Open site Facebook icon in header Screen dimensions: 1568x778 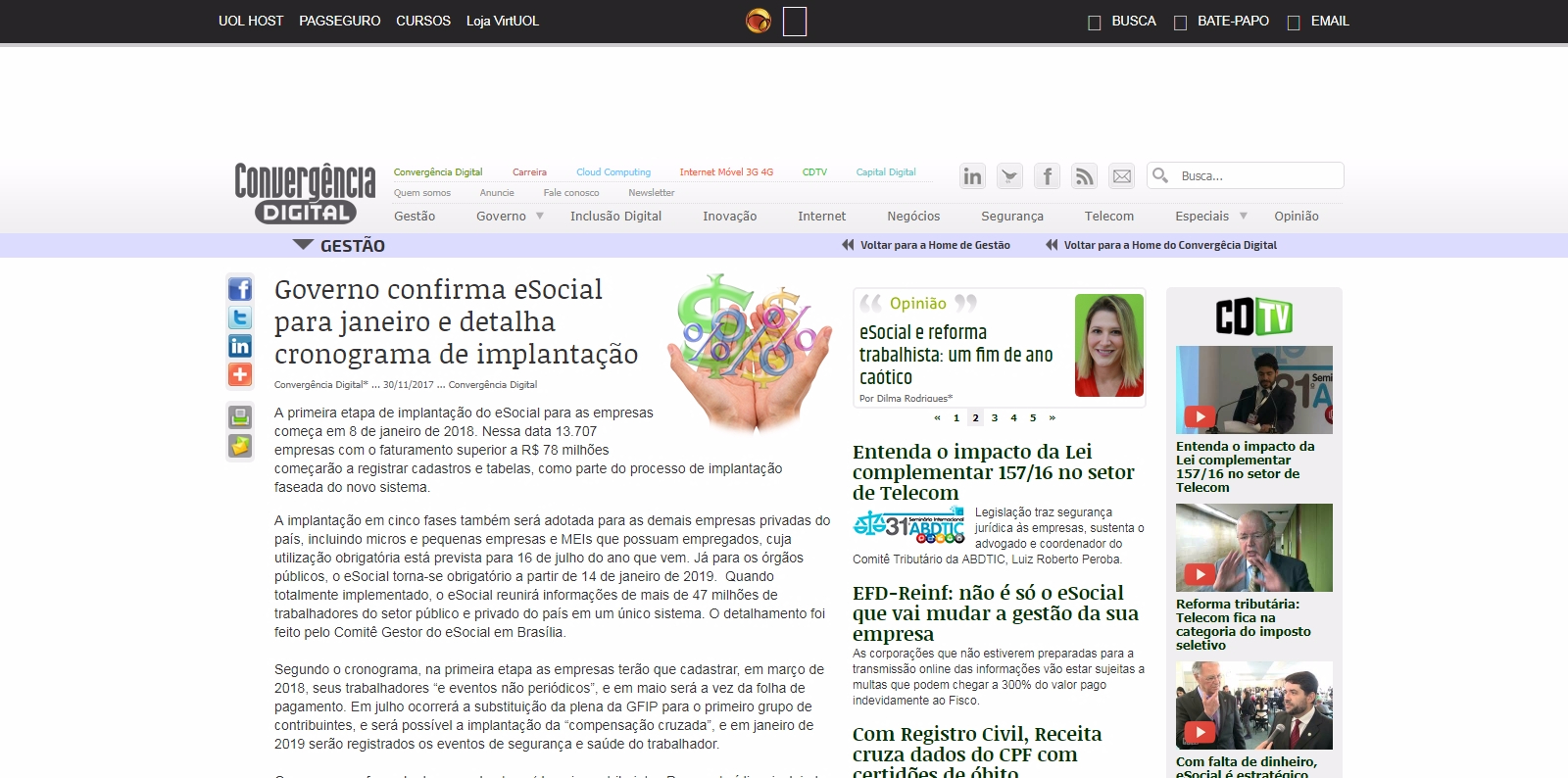click(x=1047, y=176)
